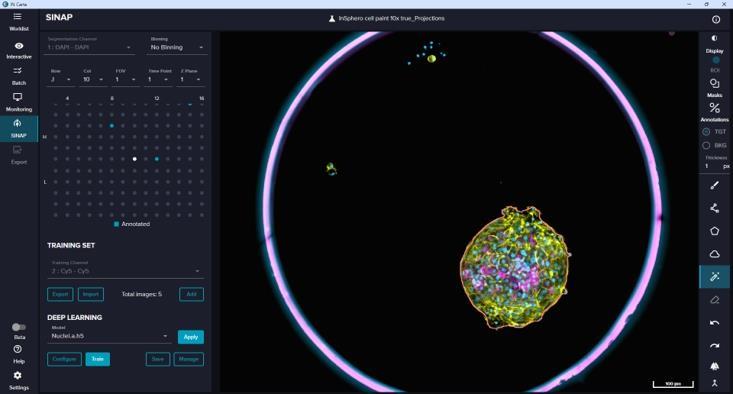This screenshot has height=394, width=733.
Task: Click the Import training set button
Action: coord(91,294)
